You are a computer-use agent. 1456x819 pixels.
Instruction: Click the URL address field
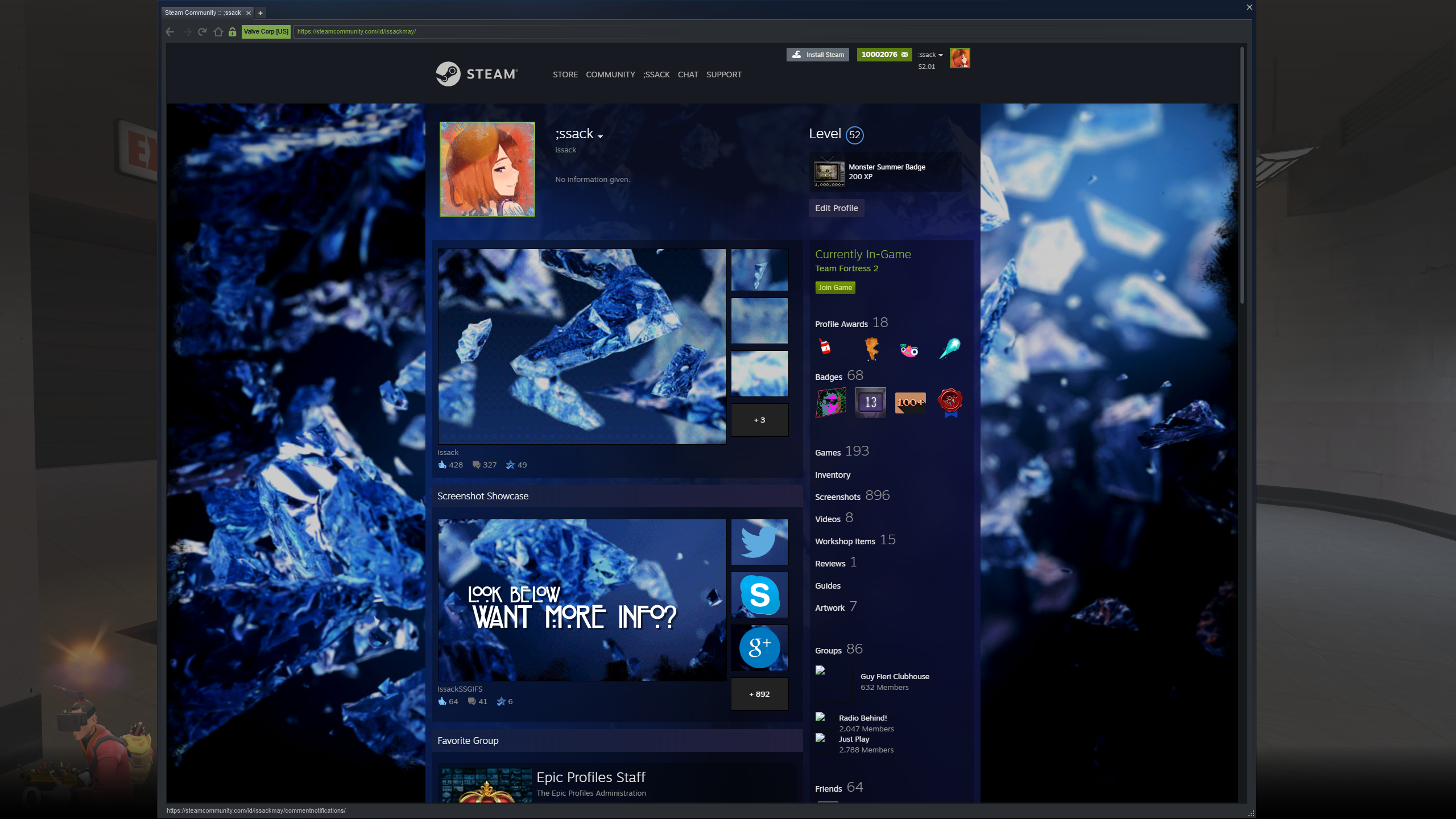472,31
